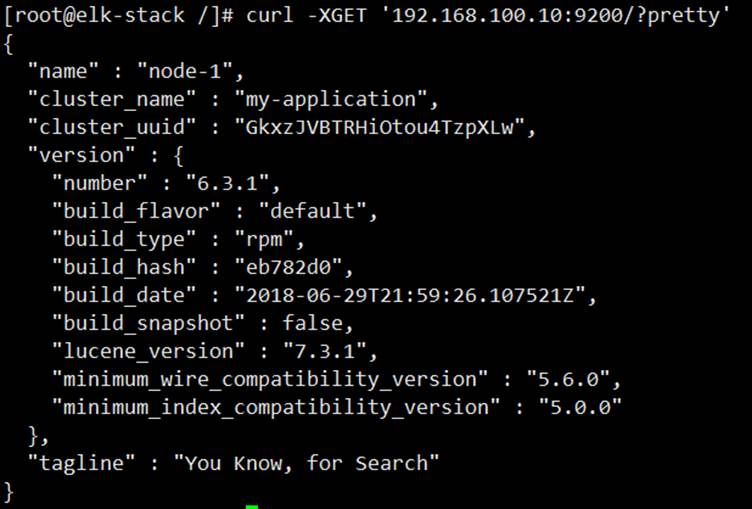
Task: Click the root@elk-stack shell prompt
Action: (x=118, y=15)
